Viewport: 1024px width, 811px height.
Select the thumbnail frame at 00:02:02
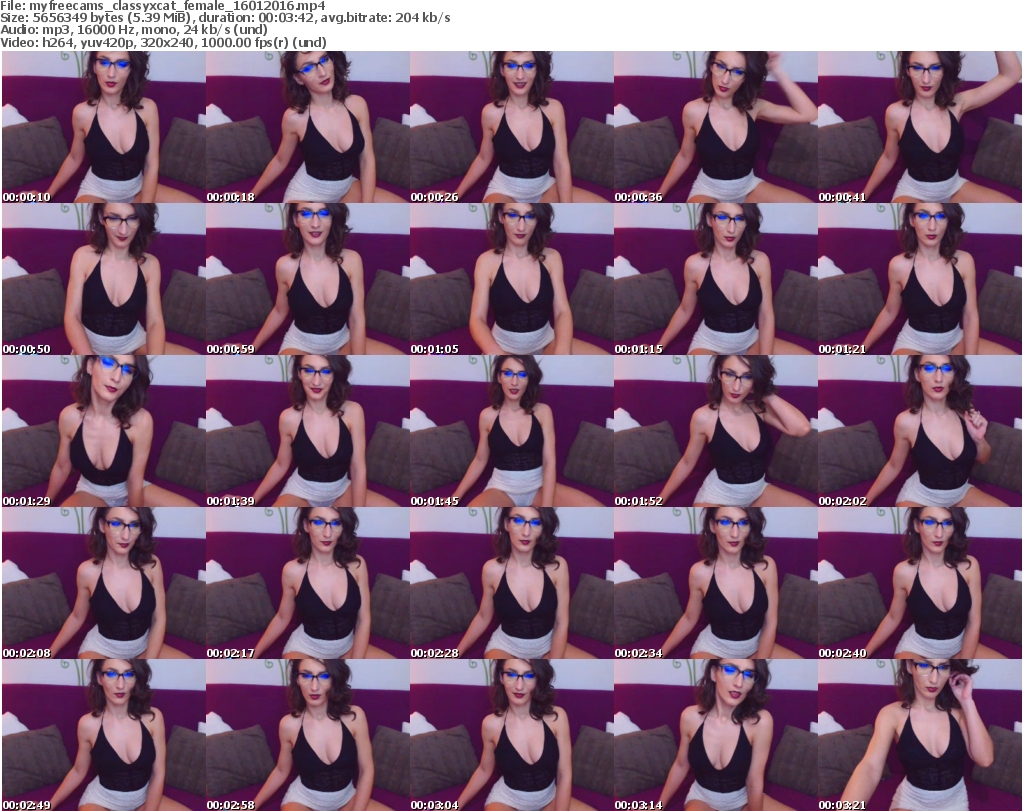[x=920, y=431]
